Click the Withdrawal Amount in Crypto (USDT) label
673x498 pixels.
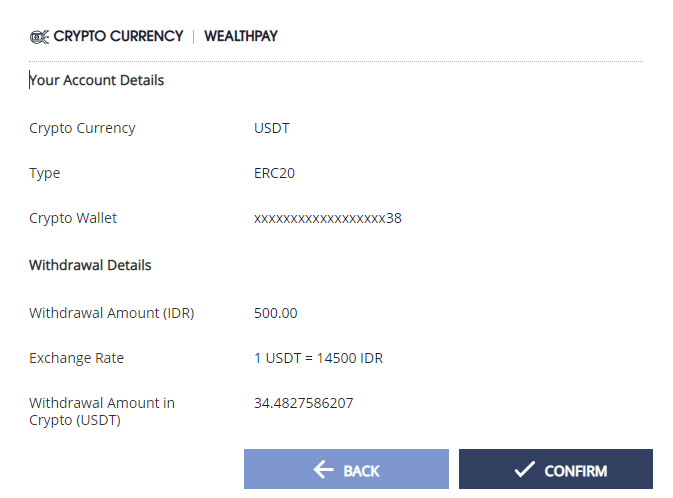[x=102, y=411]
